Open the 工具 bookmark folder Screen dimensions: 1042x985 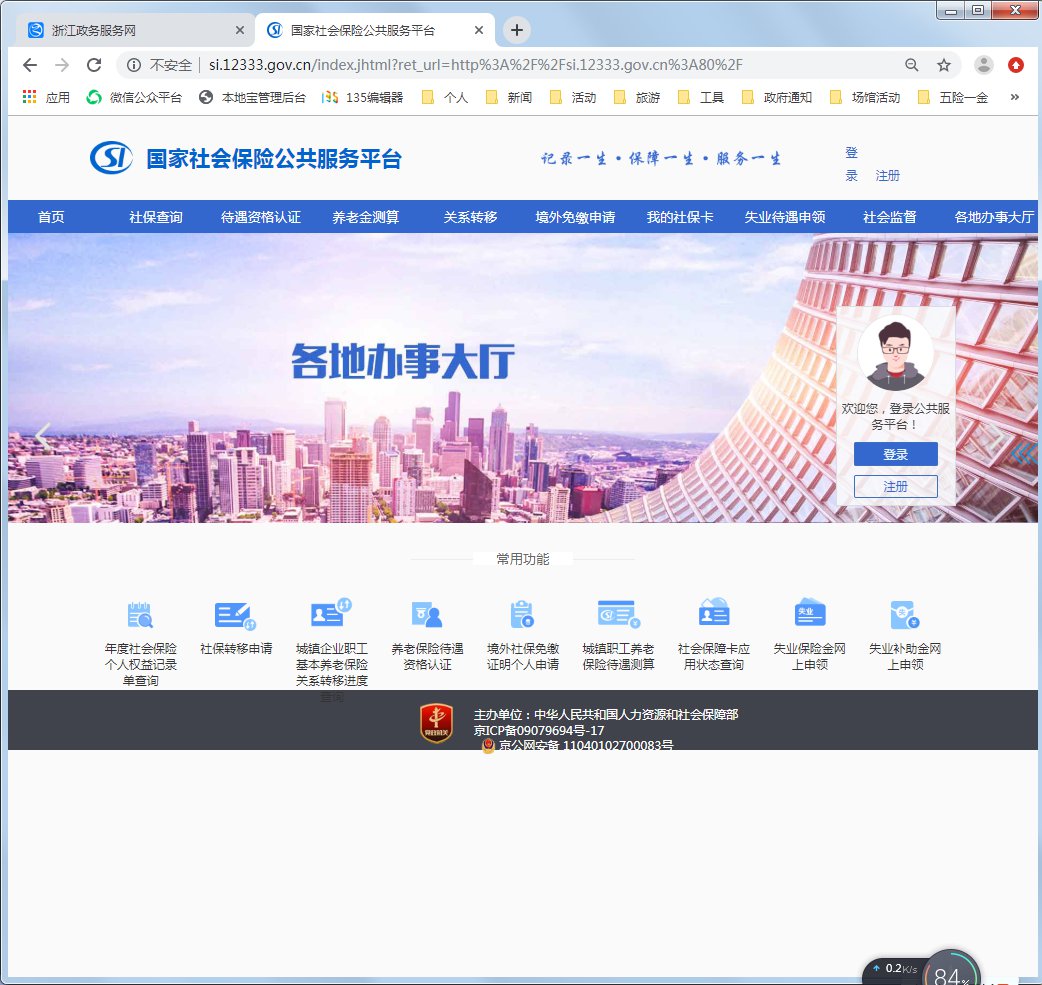coord(701,98)
